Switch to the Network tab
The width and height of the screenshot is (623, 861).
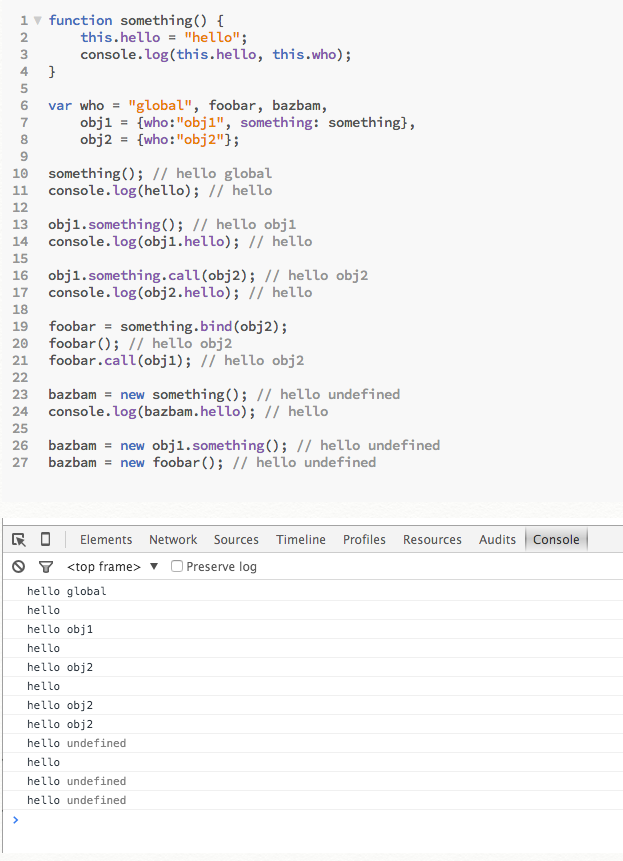pos(173,540)
